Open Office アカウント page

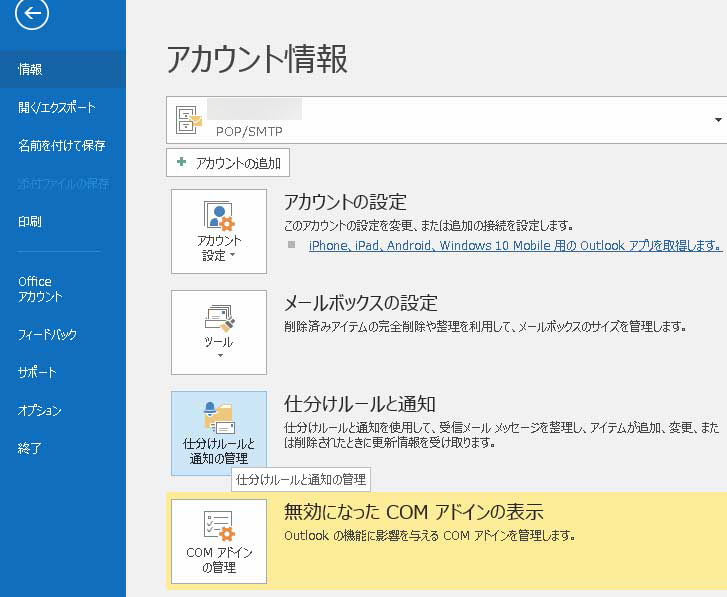click(x=40, y=289)
